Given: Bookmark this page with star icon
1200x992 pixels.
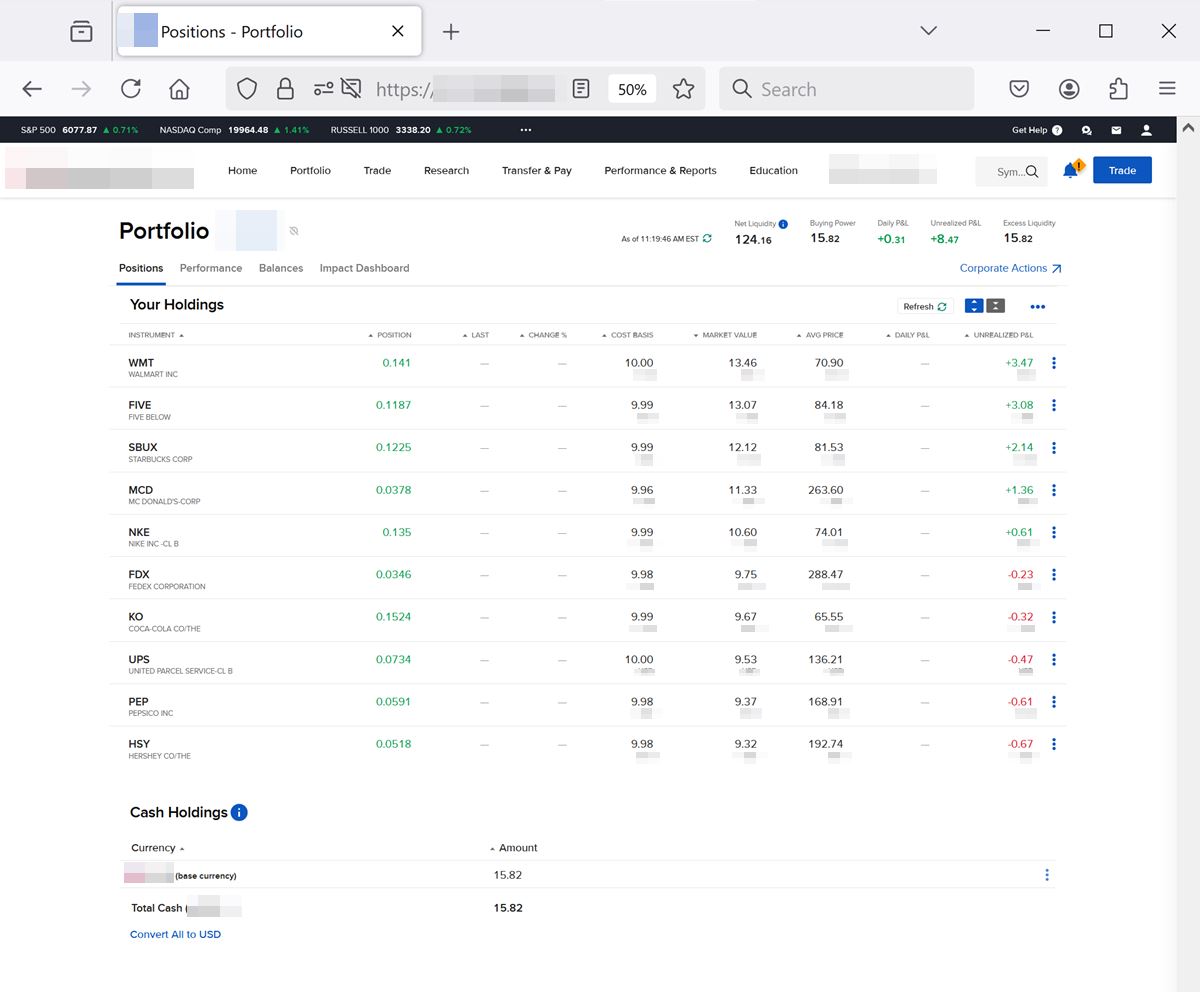Looking at the screenshot, I should tap(683, 89).
